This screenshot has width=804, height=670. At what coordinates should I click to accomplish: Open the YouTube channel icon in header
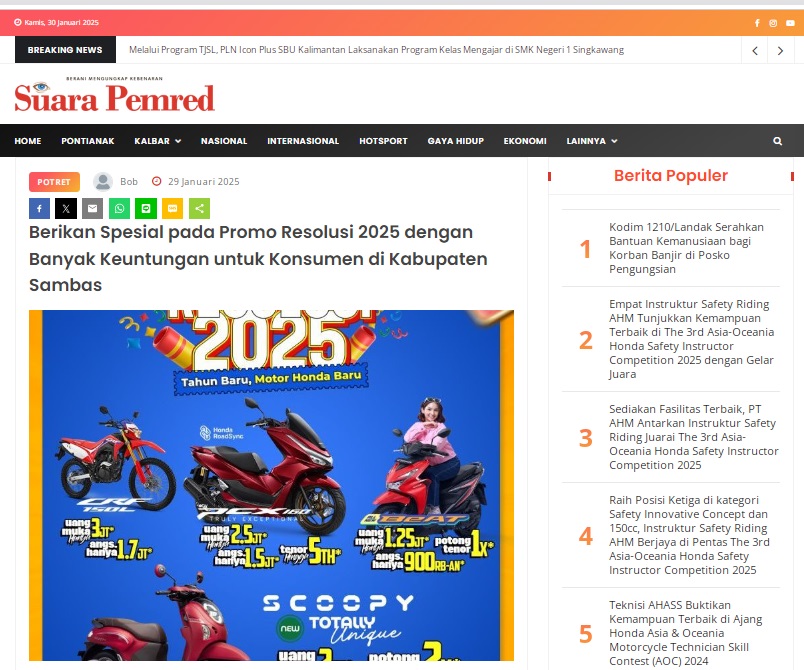point(790,23)
